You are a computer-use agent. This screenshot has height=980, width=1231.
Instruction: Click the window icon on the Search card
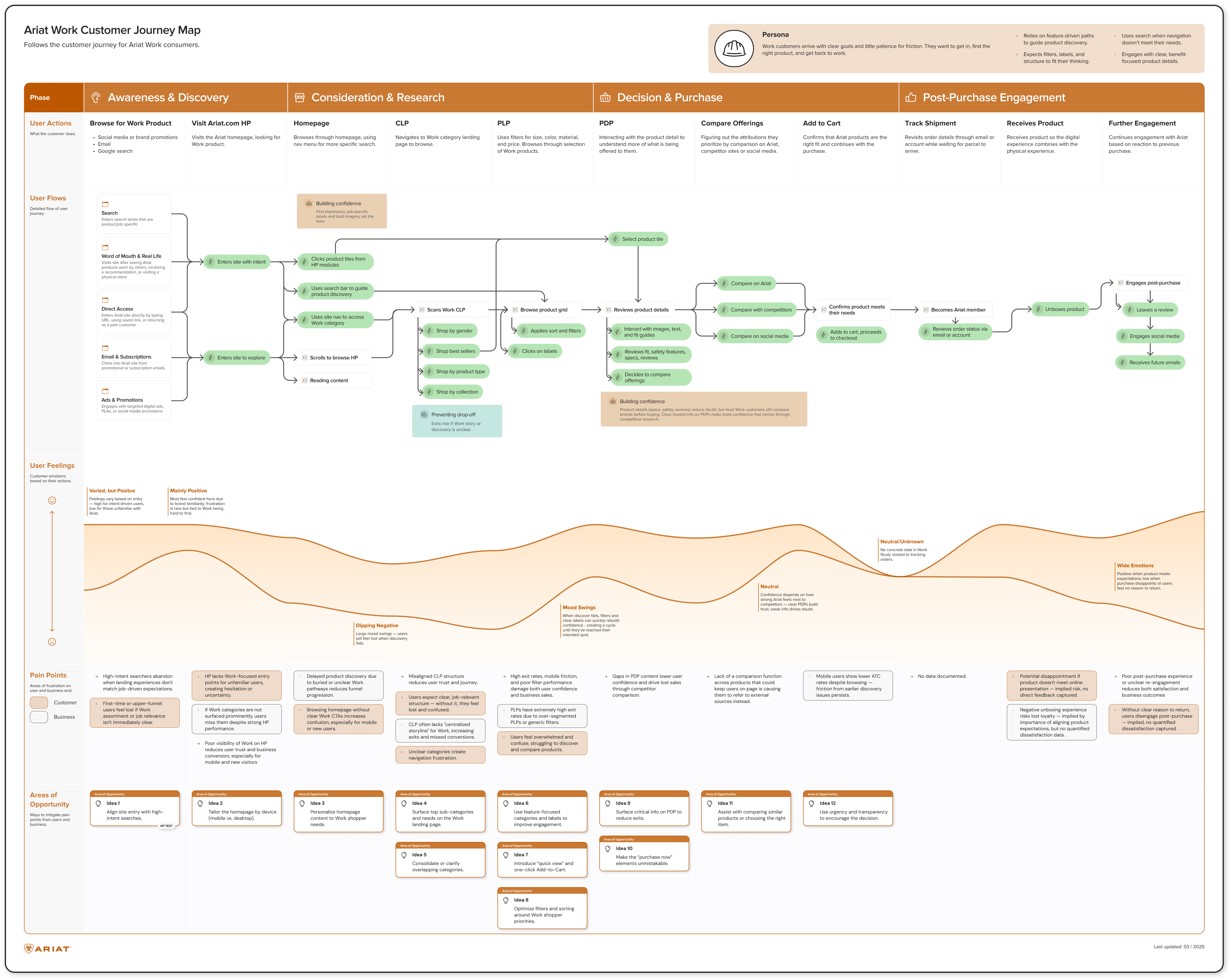[105, 204]
